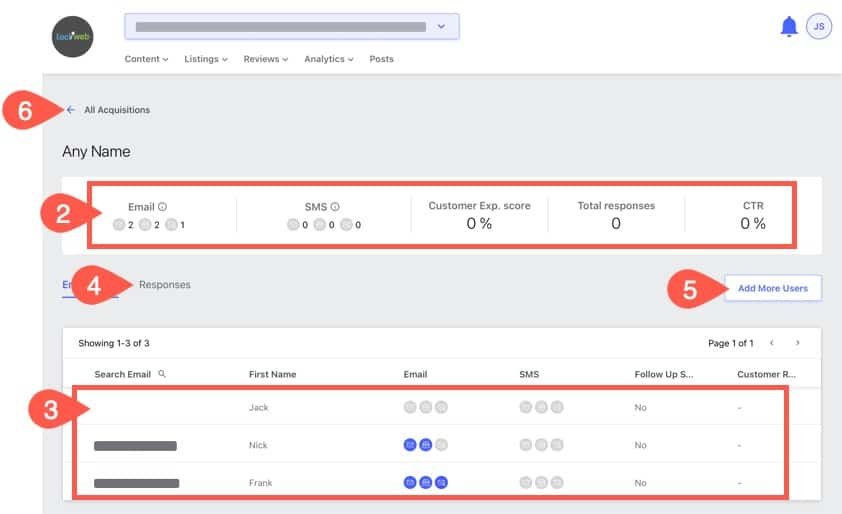Open the JS user avatar menu
This screenshot has width=842, height=514.
tap(818, 26)
